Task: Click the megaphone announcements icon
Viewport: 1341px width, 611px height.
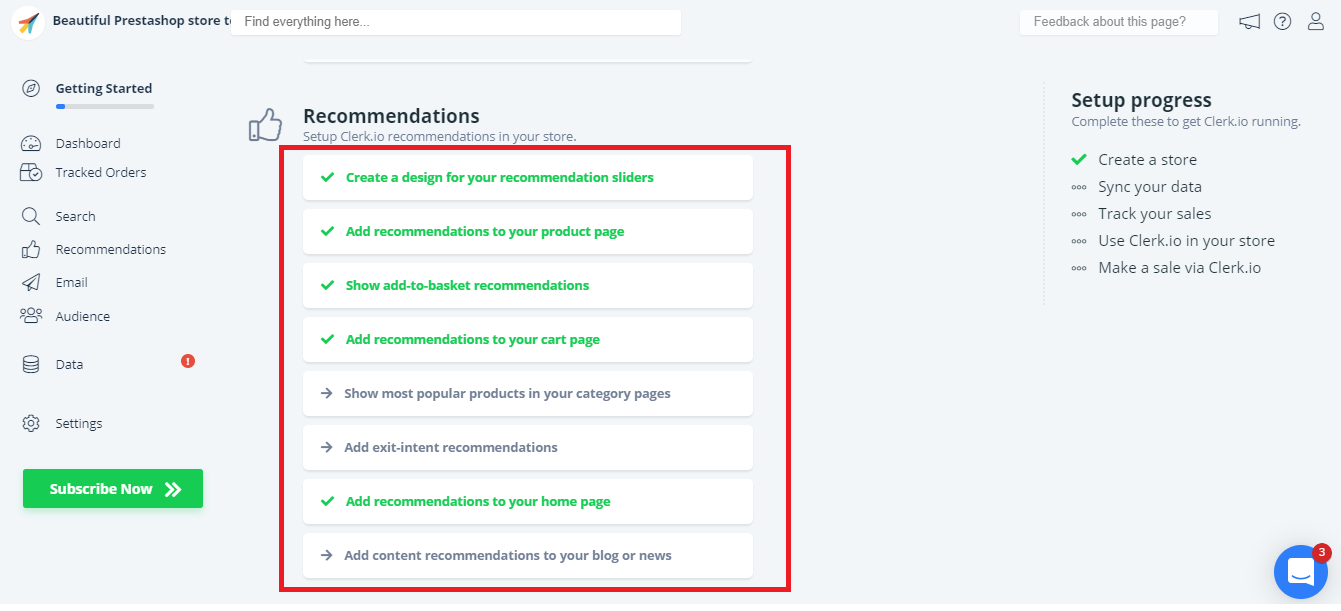Action: tap(1249, 22)
